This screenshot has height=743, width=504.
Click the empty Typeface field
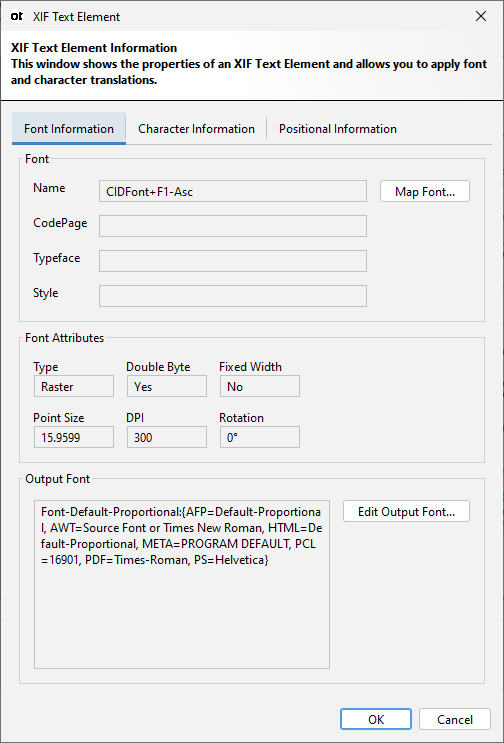click(233, 261)
